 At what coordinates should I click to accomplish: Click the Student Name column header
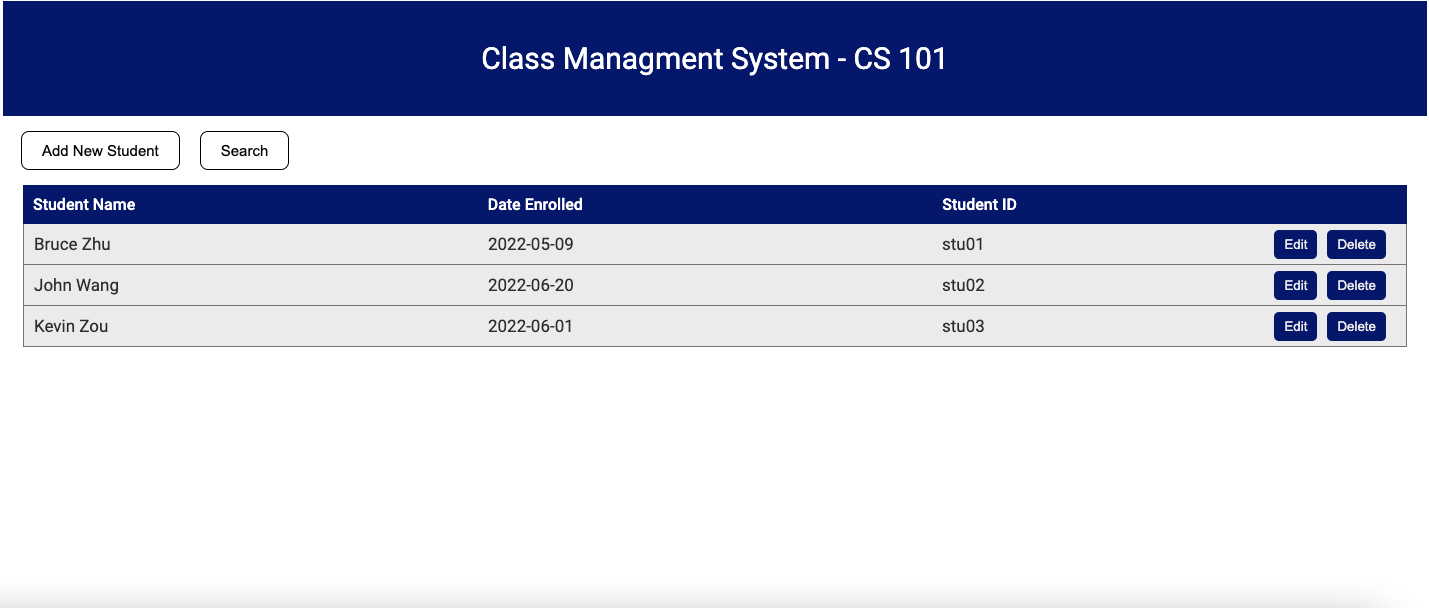[x=84, y=204]
